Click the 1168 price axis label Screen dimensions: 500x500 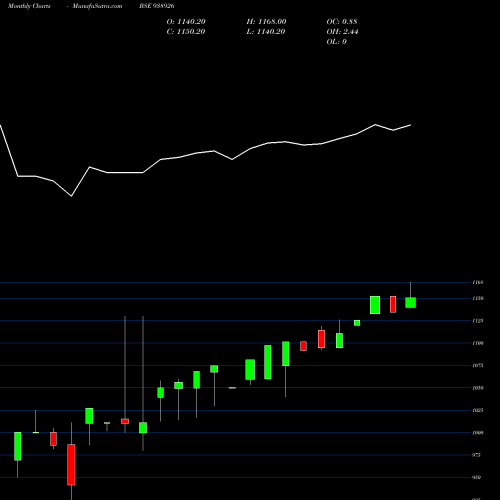tap(478, 282)
